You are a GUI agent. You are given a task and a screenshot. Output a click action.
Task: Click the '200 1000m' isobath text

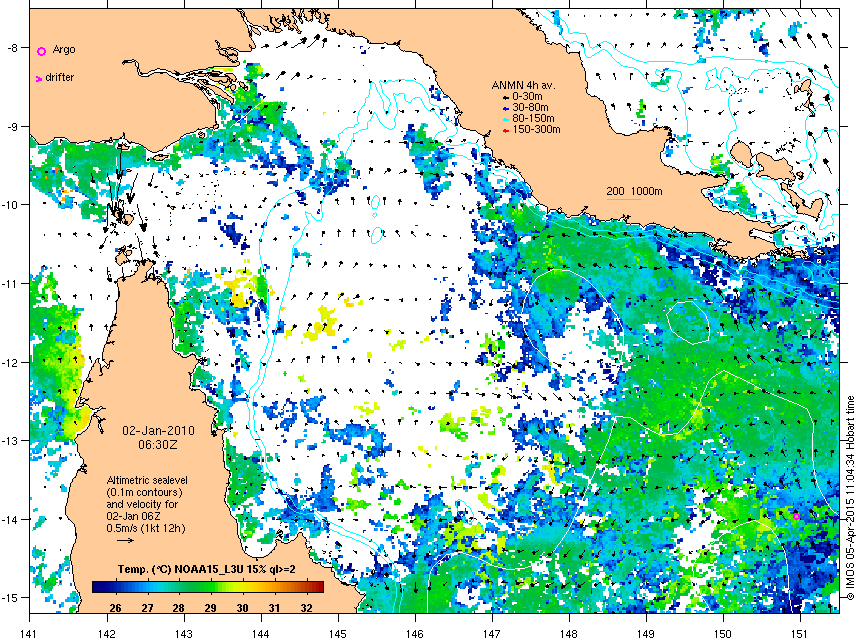coord(634,191)
